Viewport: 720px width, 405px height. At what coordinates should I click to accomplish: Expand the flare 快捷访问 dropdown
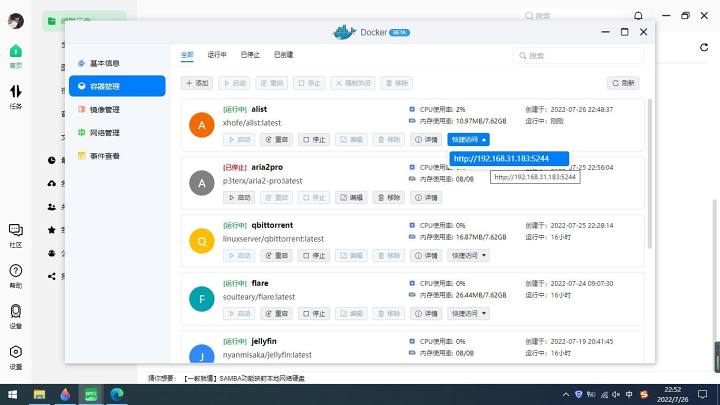pos(468,314)
